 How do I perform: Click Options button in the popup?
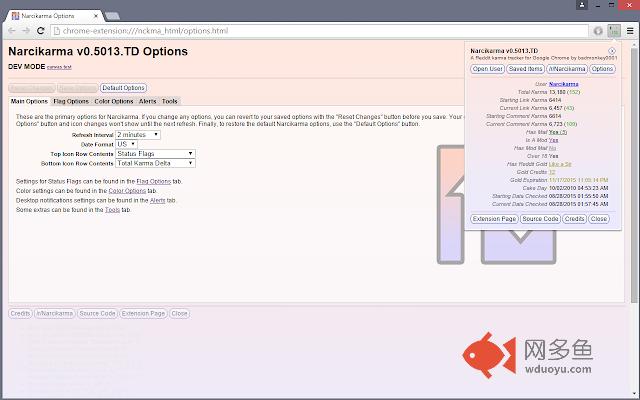pos(602,69)
